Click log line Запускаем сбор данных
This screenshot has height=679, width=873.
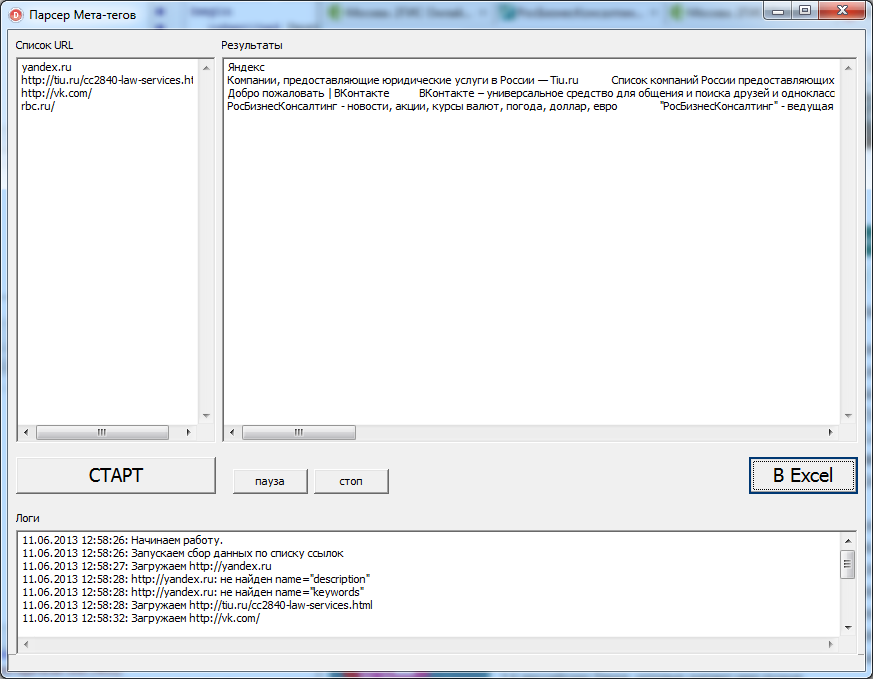click(183, 553)
